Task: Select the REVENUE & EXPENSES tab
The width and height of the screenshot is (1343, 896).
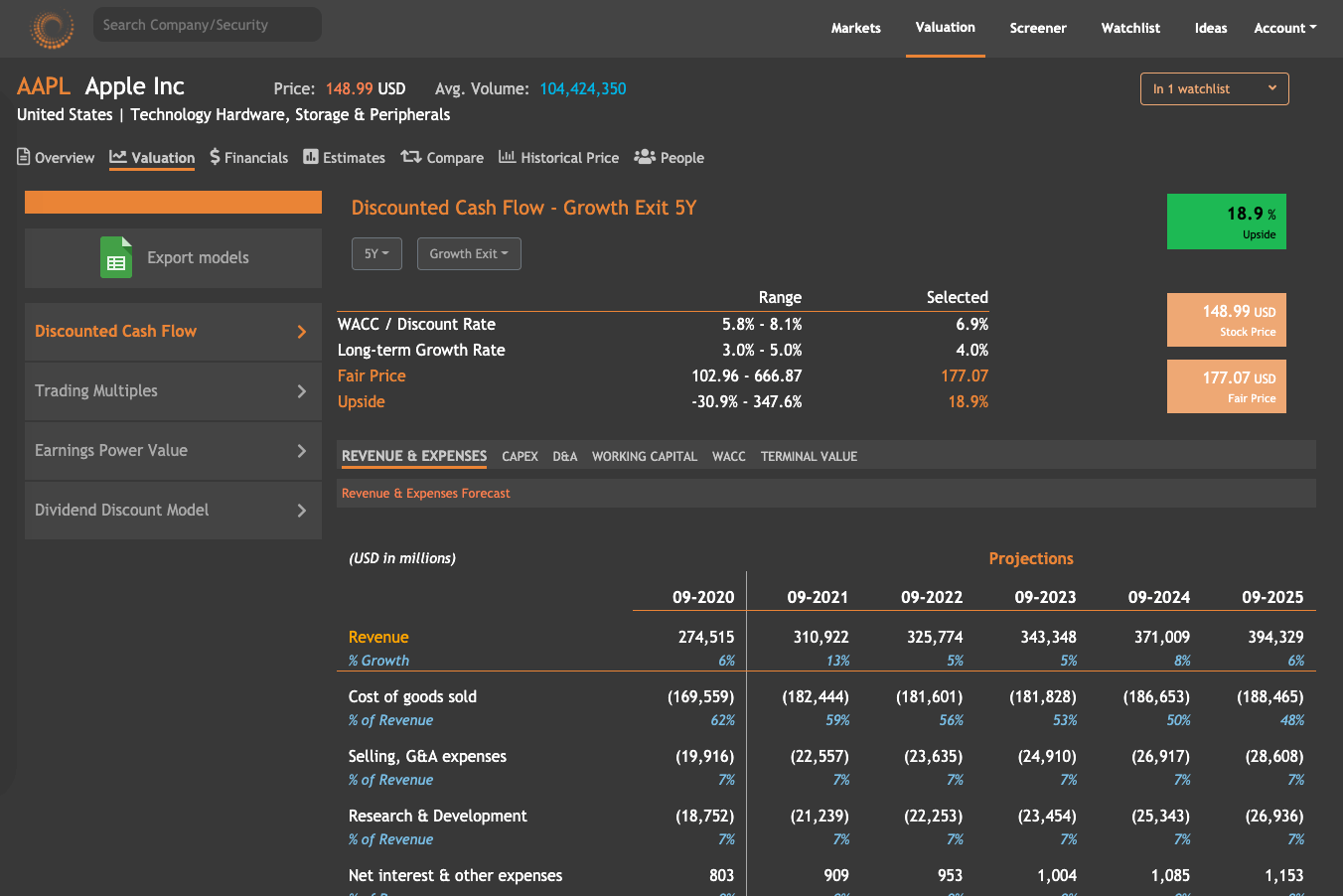Action: (414, 456)
